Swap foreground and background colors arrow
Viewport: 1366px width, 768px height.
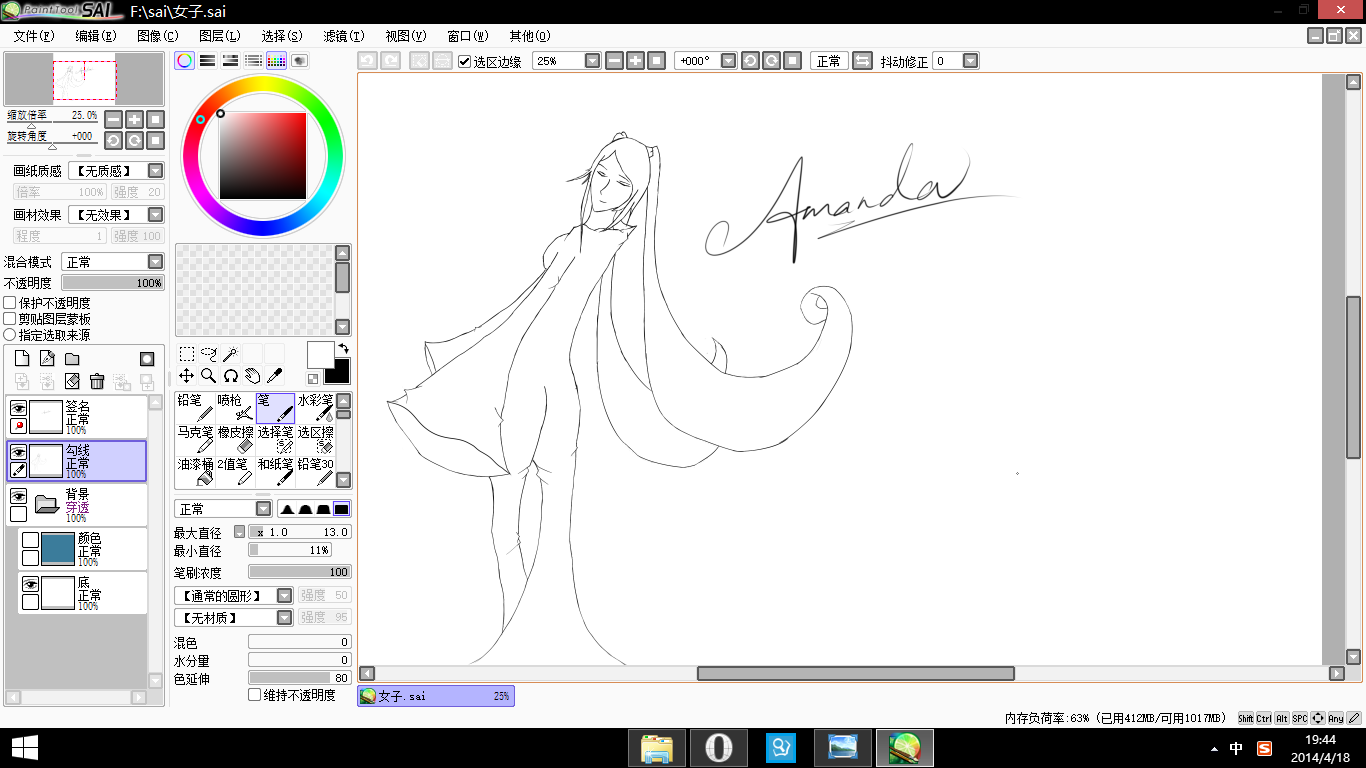coord(343,348)
